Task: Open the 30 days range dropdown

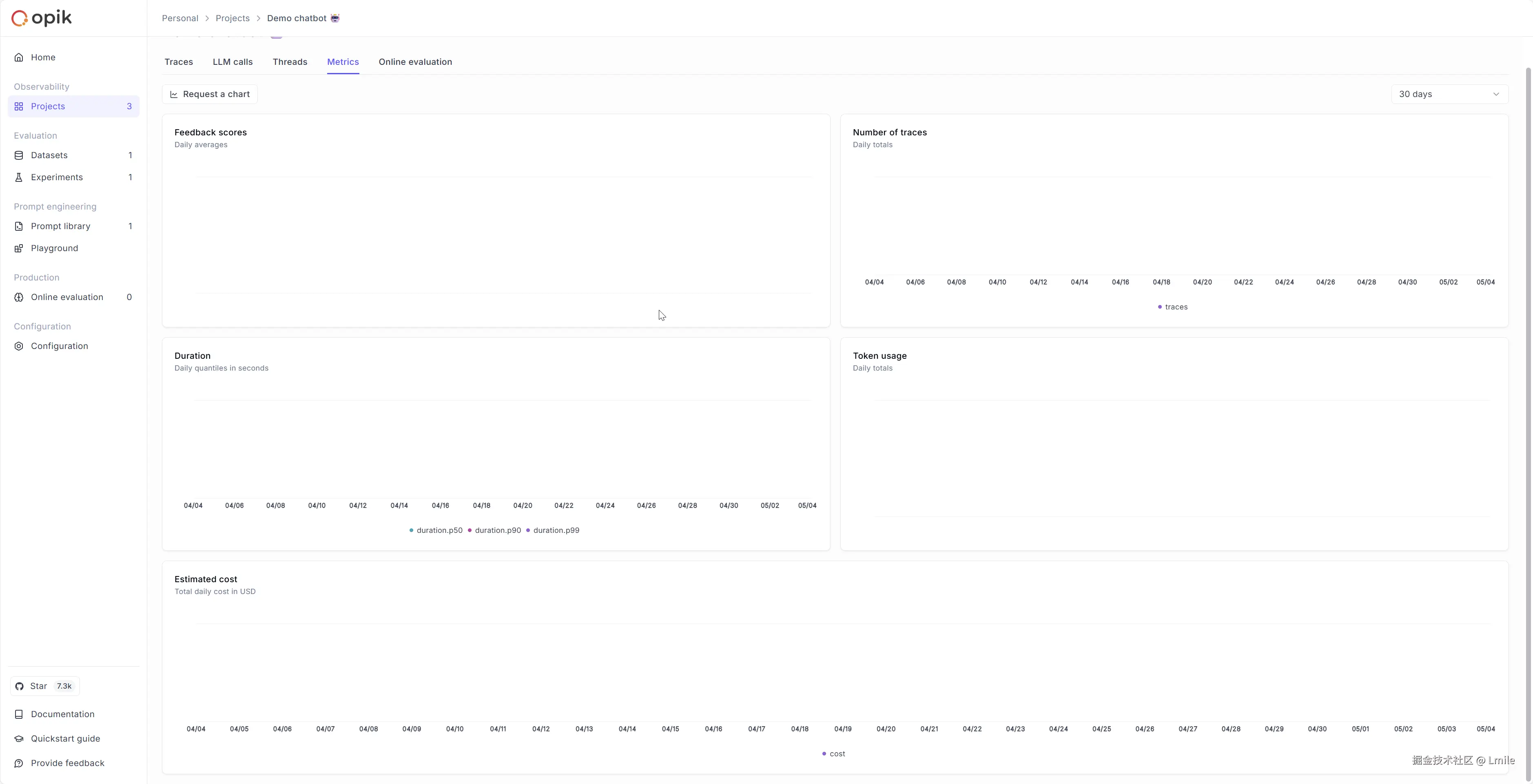Action: (1449, 94)
